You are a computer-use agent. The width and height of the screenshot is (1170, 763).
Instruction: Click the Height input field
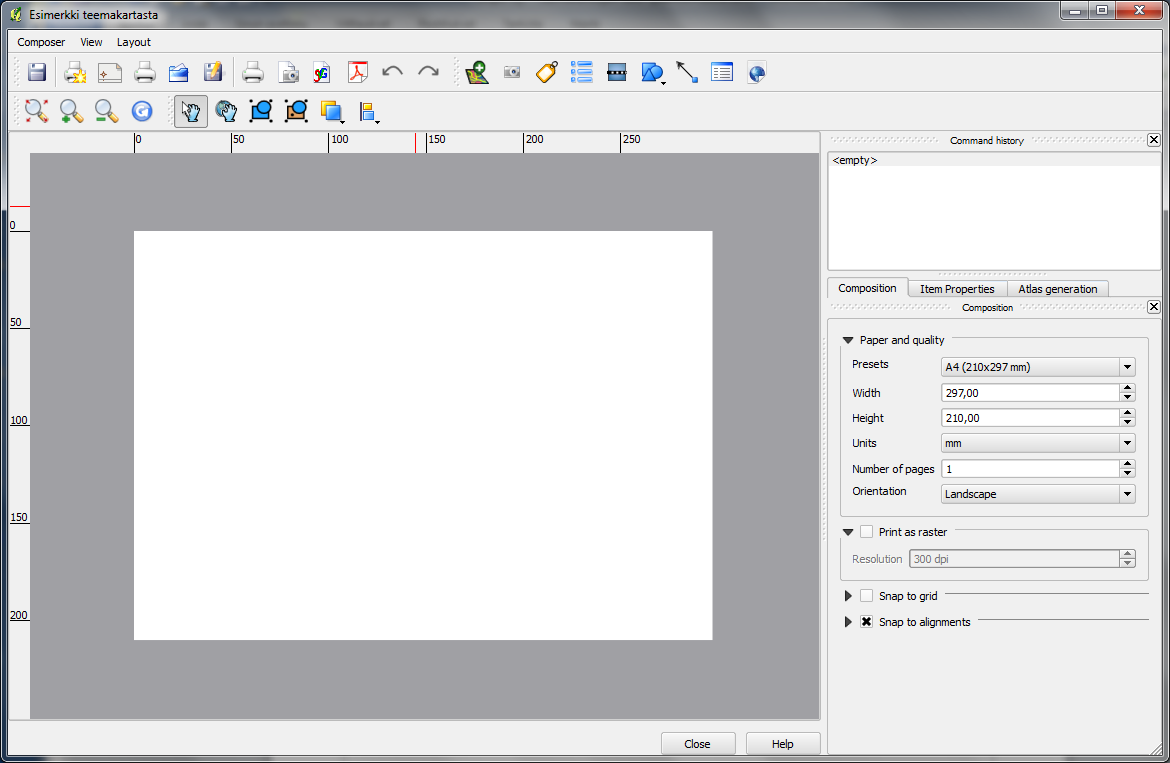pyautogui.click(x=1030, y=418)
